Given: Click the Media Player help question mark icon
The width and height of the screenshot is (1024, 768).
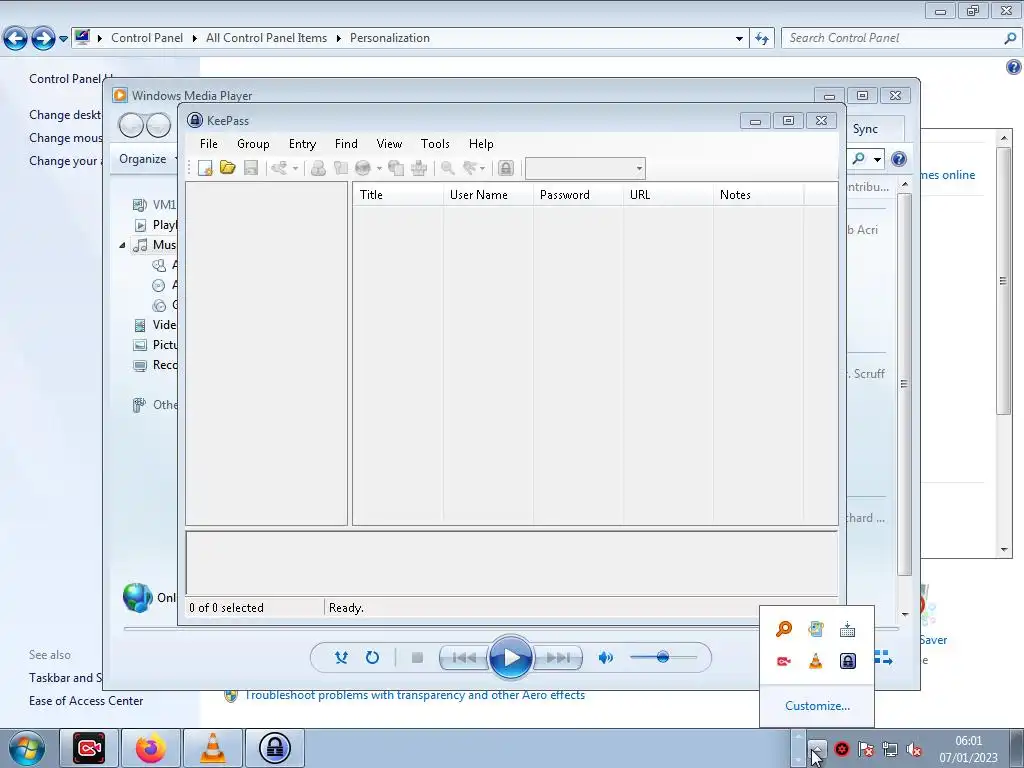Looking at the screenshot, I should [x=899, y=159].
